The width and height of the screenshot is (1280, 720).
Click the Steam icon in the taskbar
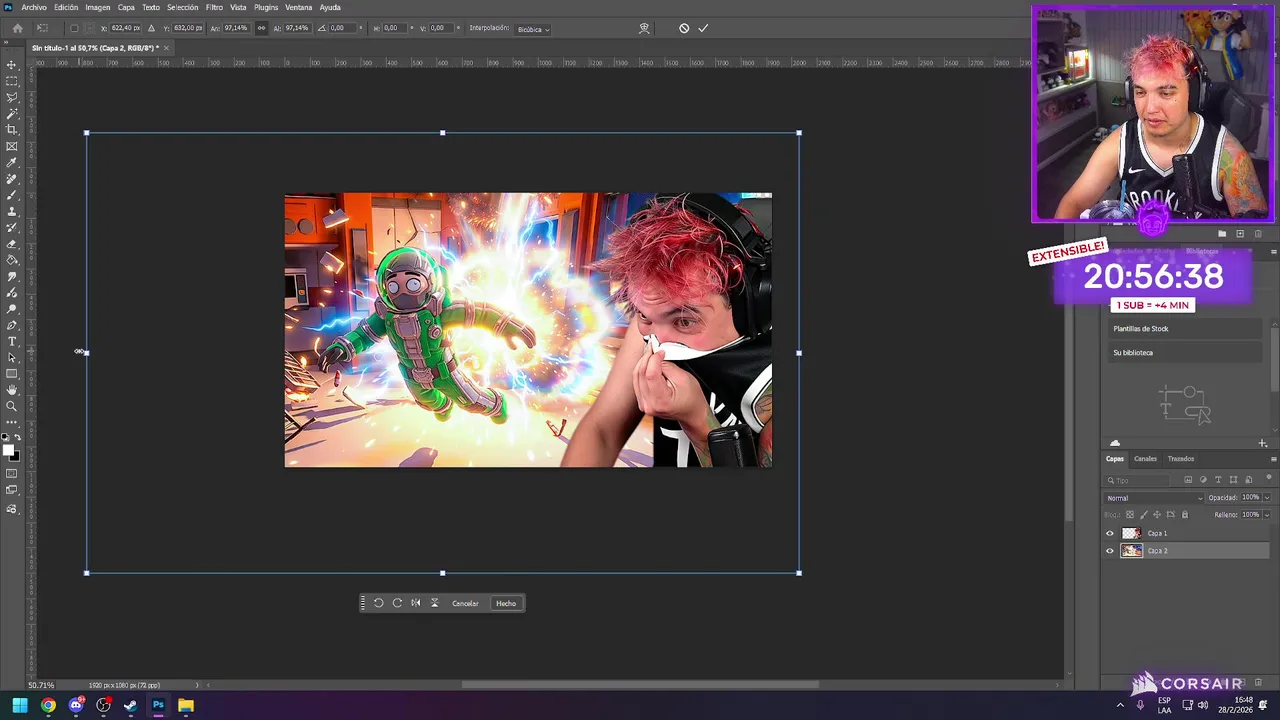point(130,705)
